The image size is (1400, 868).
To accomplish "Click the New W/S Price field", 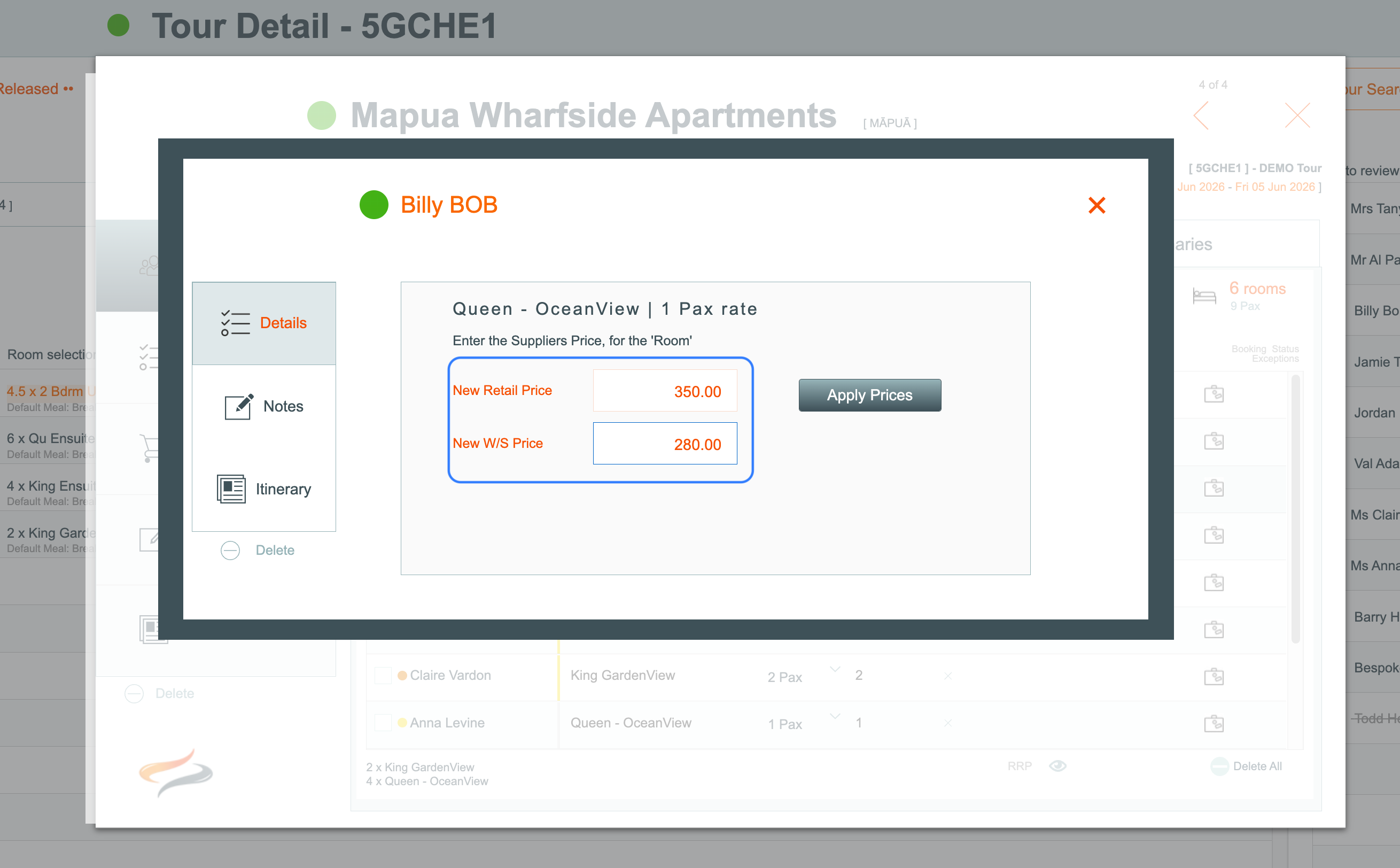I will click(x=664, y=444).
